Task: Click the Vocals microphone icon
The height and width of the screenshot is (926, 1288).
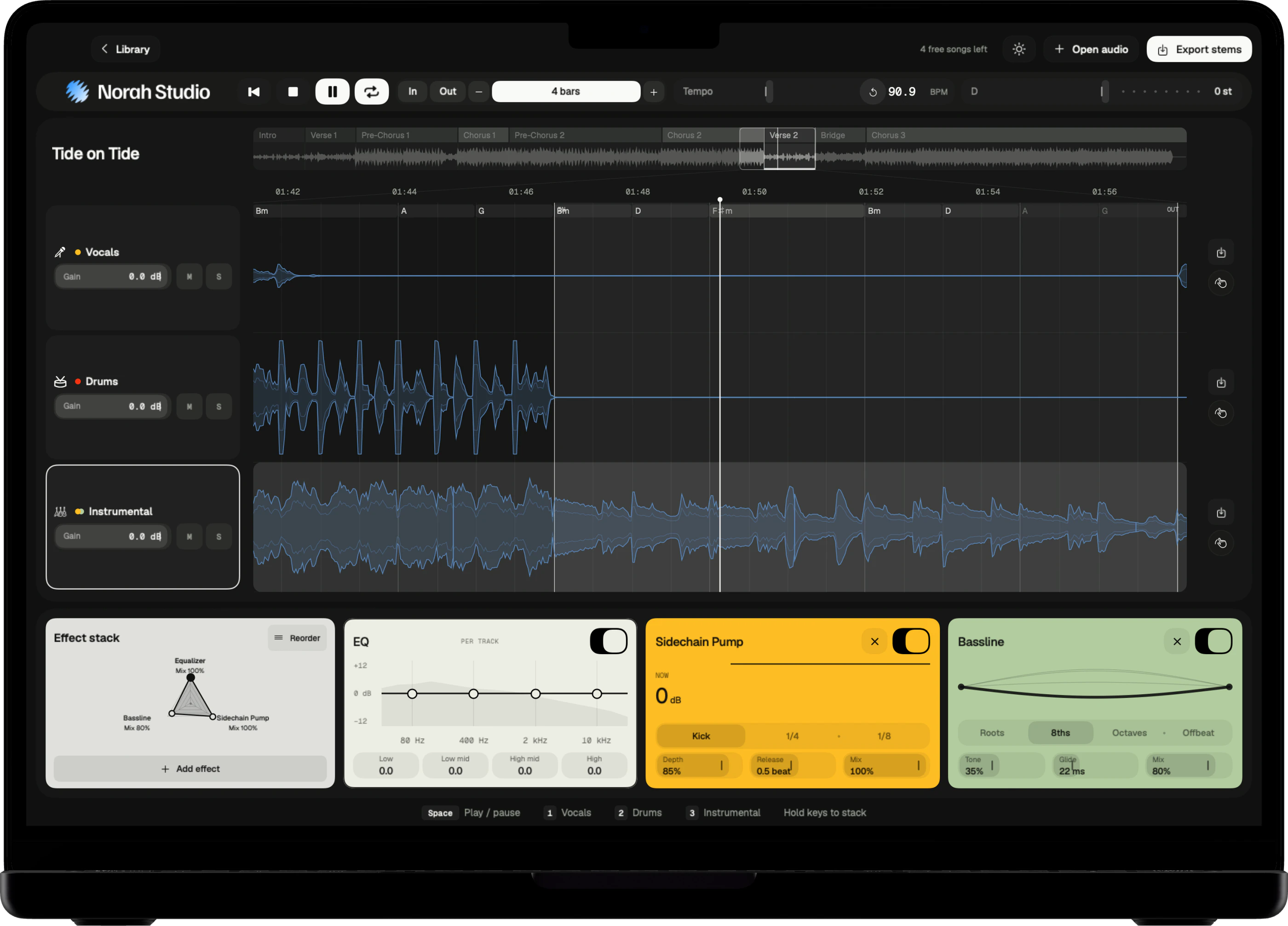Action: click(x=60, y=252)
